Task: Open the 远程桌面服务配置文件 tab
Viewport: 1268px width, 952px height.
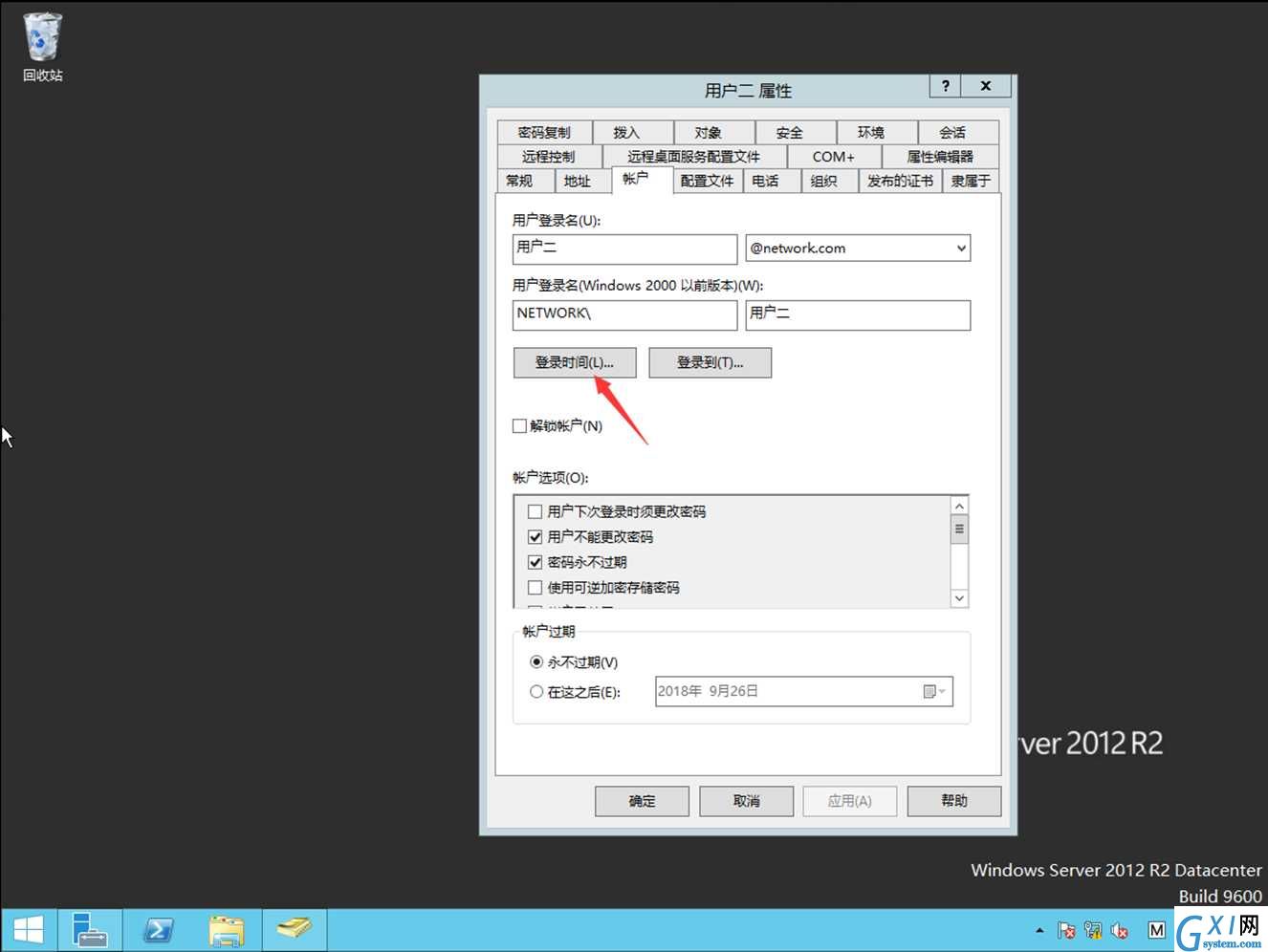Action: click(694, 156)
